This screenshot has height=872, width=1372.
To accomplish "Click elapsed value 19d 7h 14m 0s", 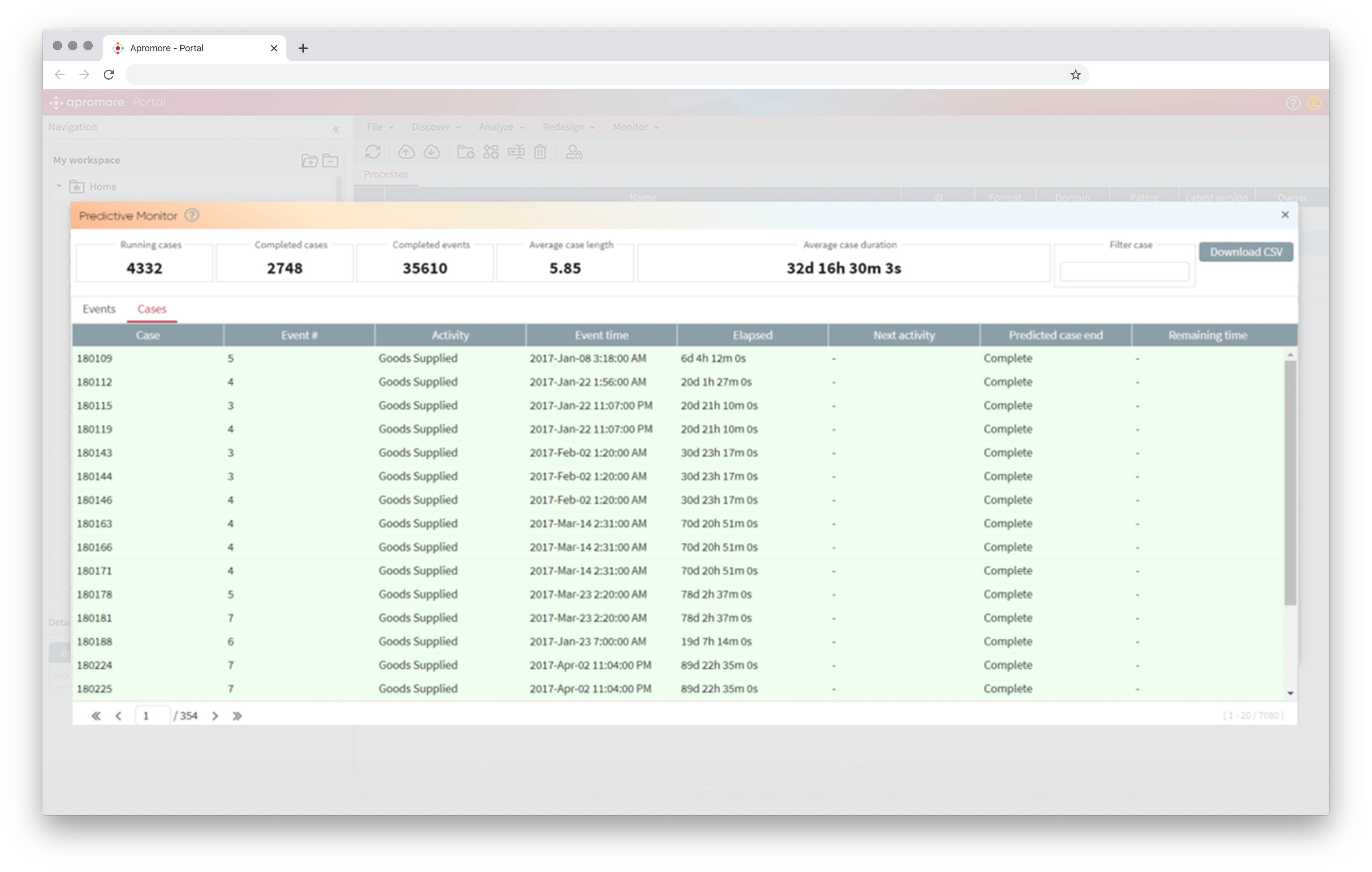I will (715, 641).
